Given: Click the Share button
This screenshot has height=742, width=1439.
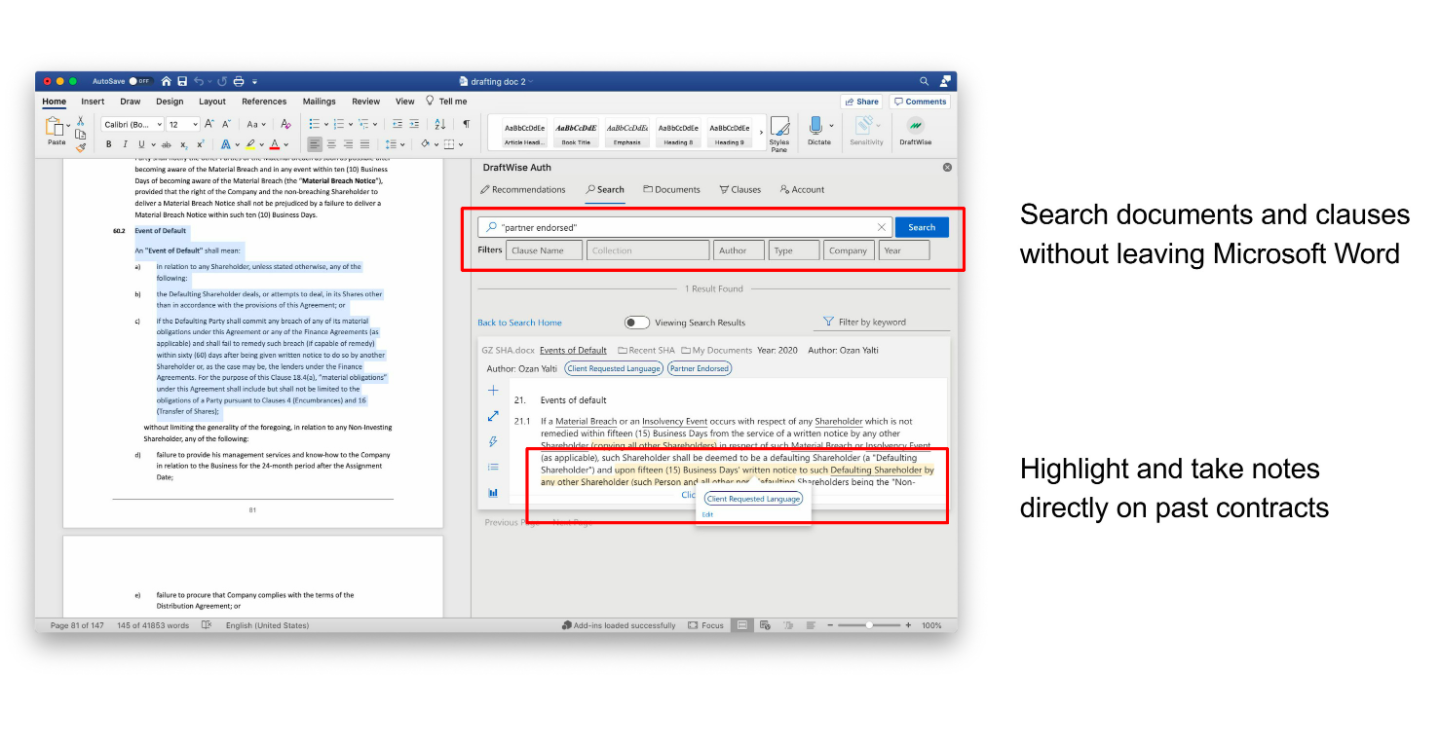Looking at the screenshot, I should (862, 101).
